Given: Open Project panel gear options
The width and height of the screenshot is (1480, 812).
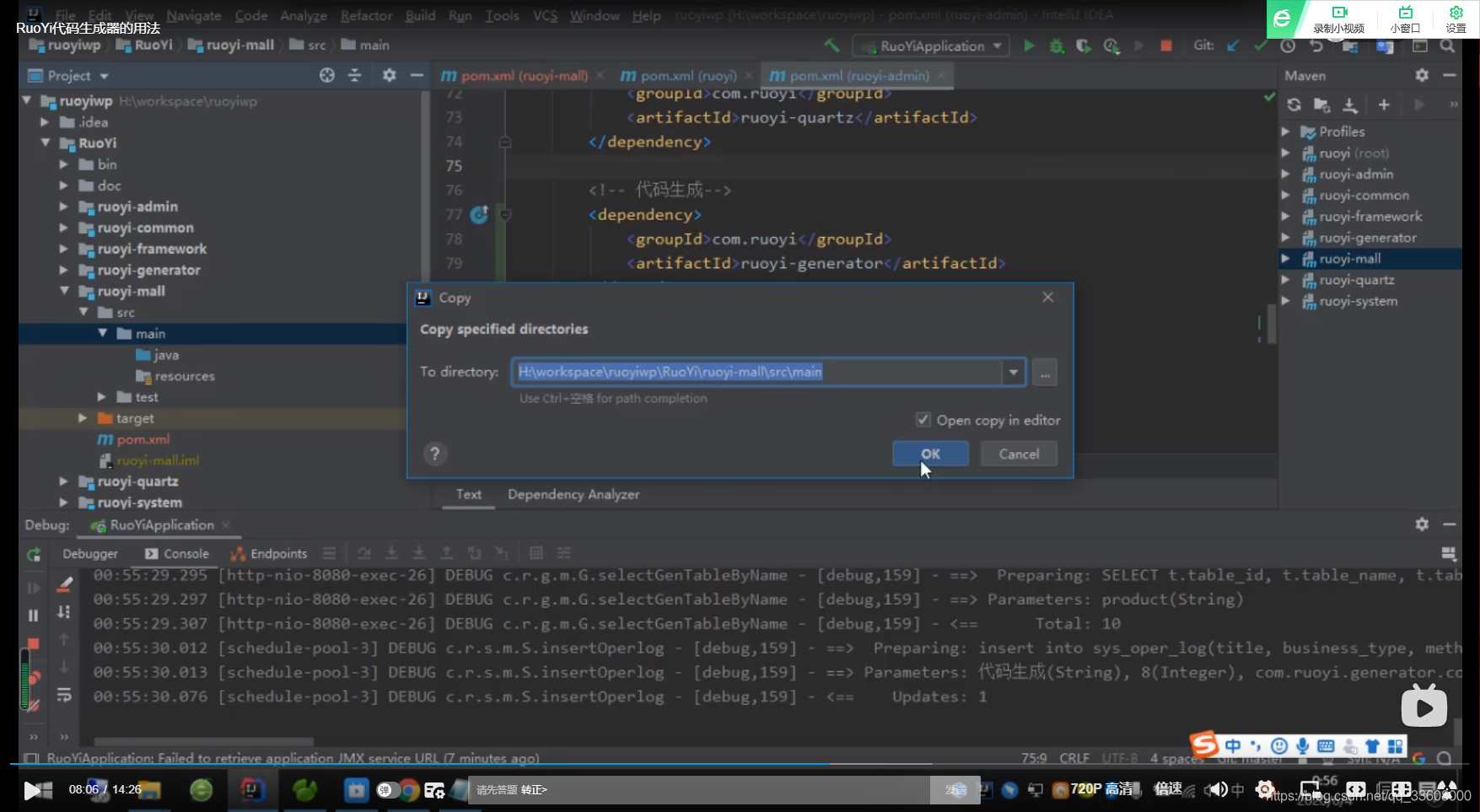Looking at the screenshot, I should (x=389, y=75).
